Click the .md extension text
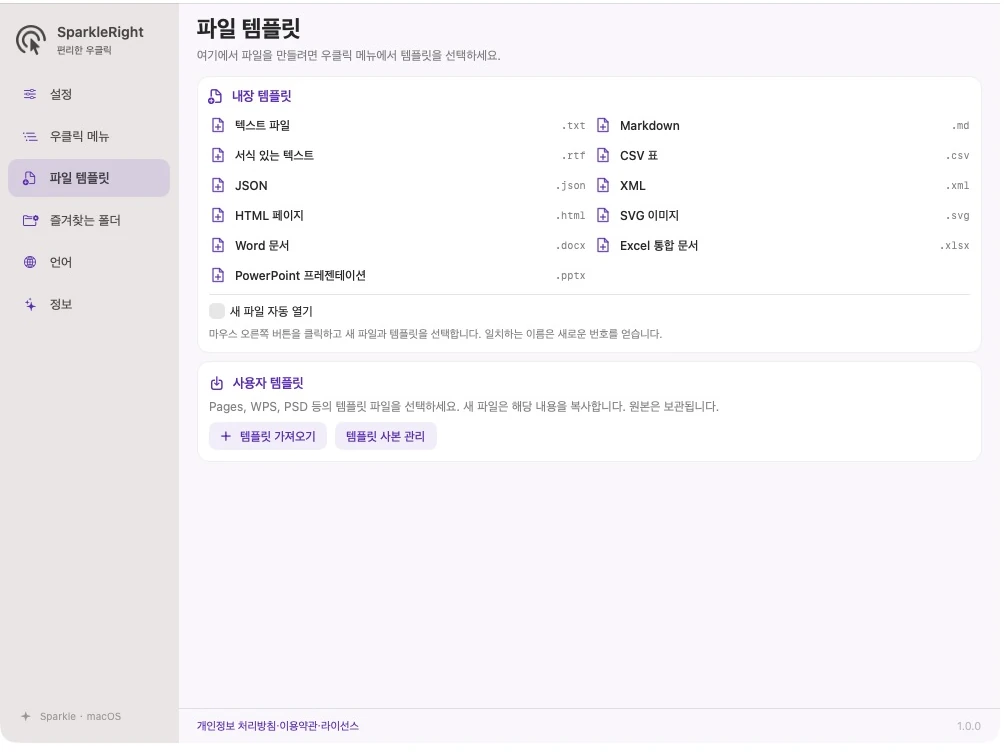This screenshot has width=1008, height=755. click(960, 126)
